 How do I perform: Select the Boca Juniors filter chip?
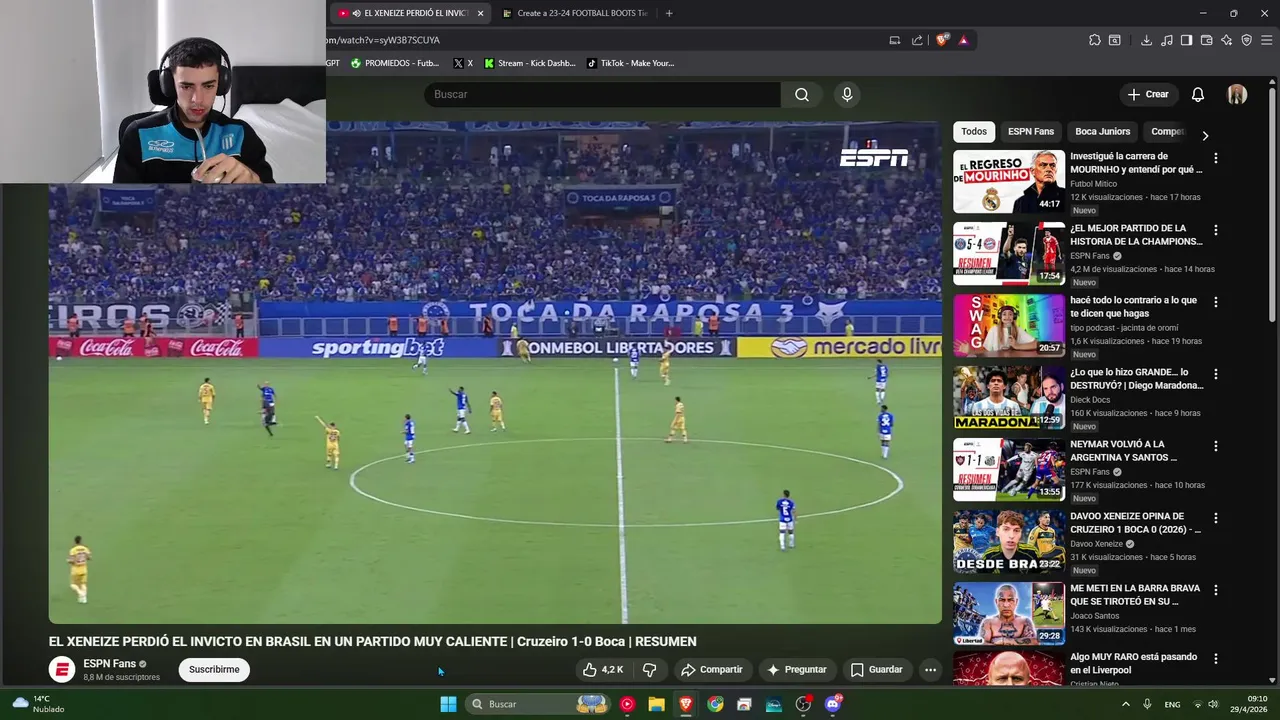point(1102,132)
